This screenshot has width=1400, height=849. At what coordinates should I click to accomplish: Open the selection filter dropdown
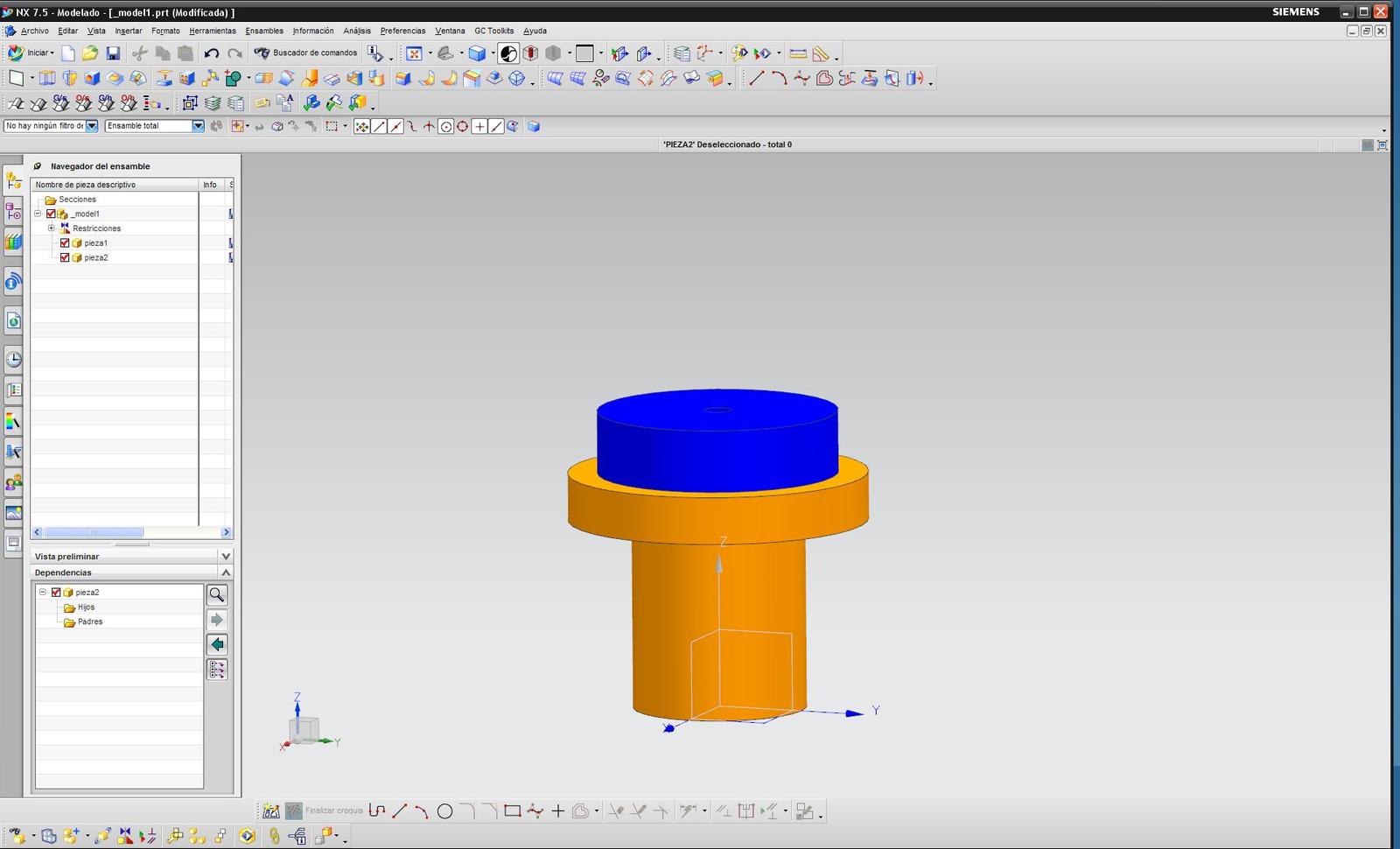click(92, 126)
